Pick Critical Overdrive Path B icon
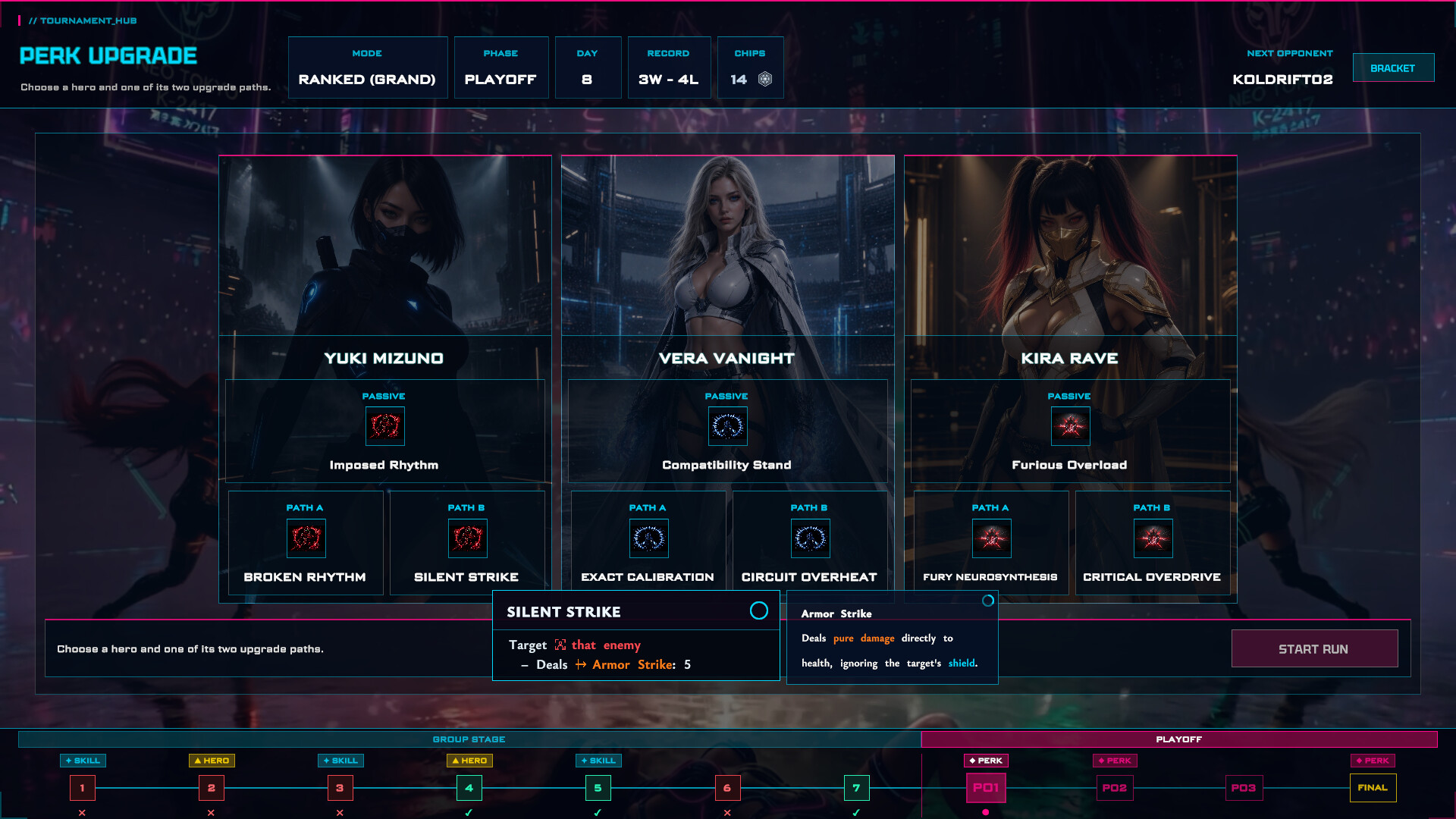1456x819 pixels. (x=1153, y=538)
